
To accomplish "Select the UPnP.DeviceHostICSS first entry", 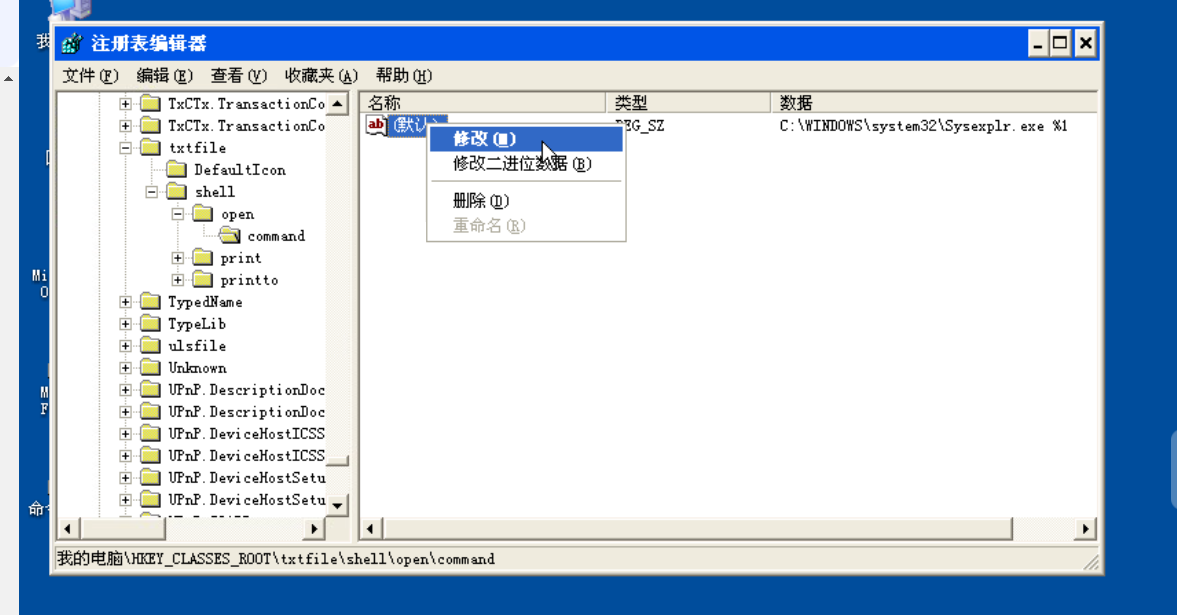I will click(x=246, y=434).
